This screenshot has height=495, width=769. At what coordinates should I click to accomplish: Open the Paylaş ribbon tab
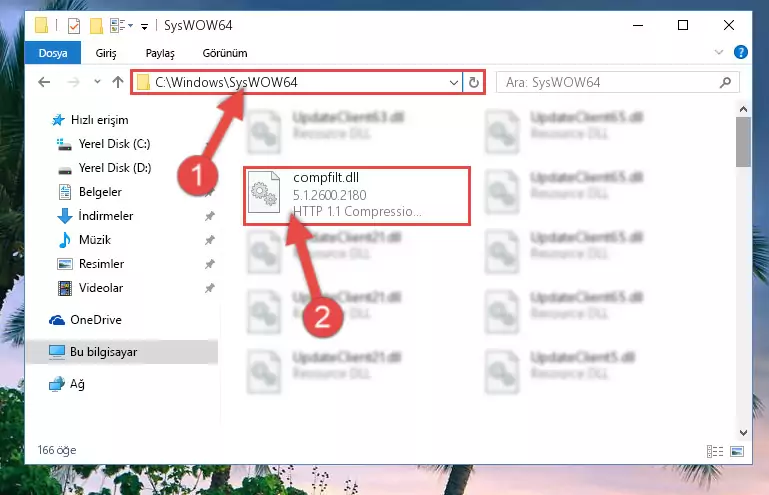click(160, 53)
